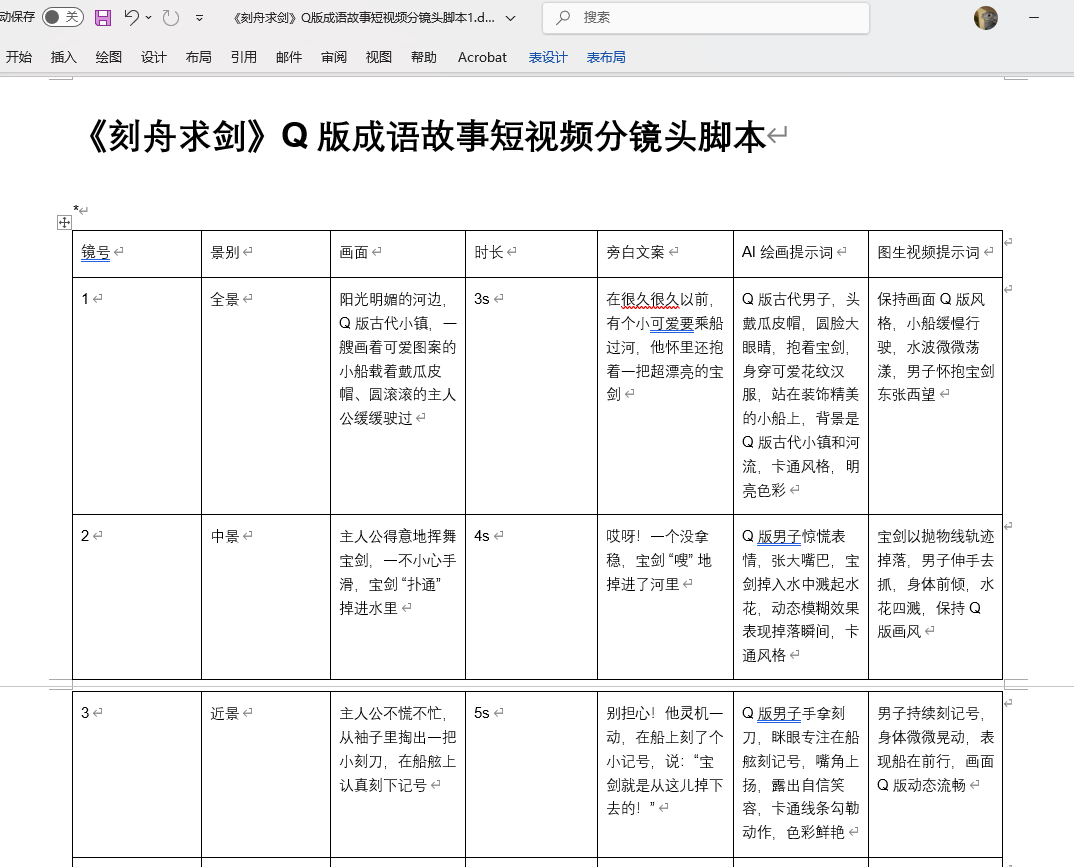The height and width of the screenshot is (867, 1074).
Task: Click the 主人公得意地挥舞宝剑 cell
Action: point(398,596)
